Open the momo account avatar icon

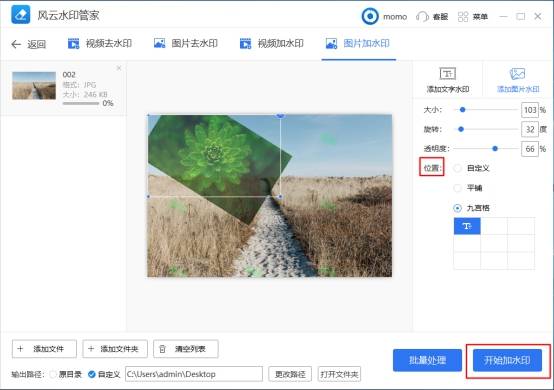coord(370,16)
